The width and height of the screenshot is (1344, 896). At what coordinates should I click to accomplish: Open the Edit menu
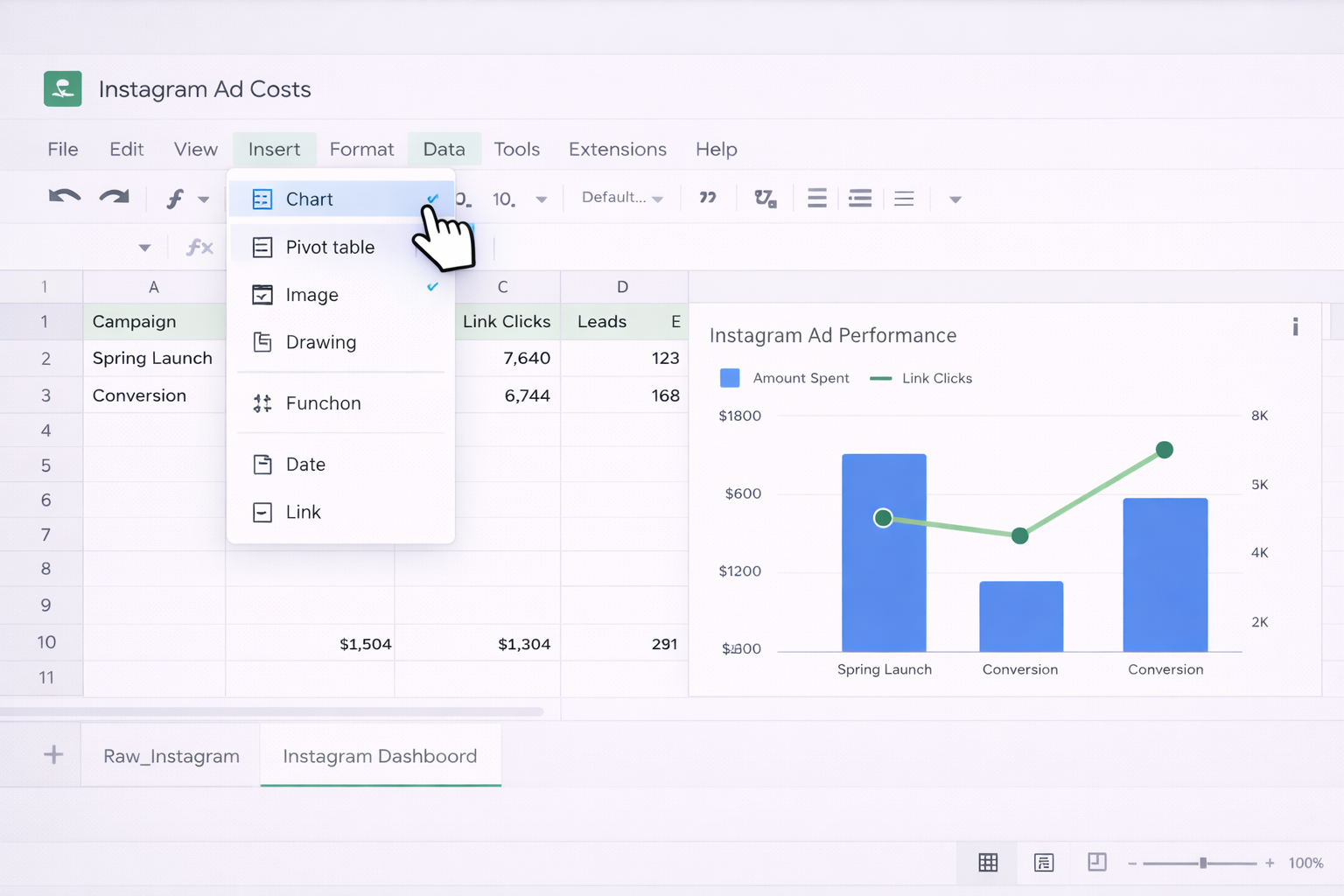[126, 149]
